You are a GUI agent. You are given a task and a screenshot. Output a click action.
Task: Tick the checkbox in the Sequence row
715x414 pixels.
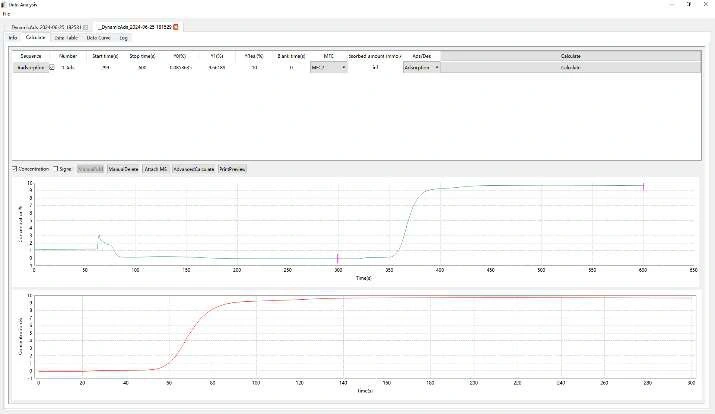(x=51, y=67)
